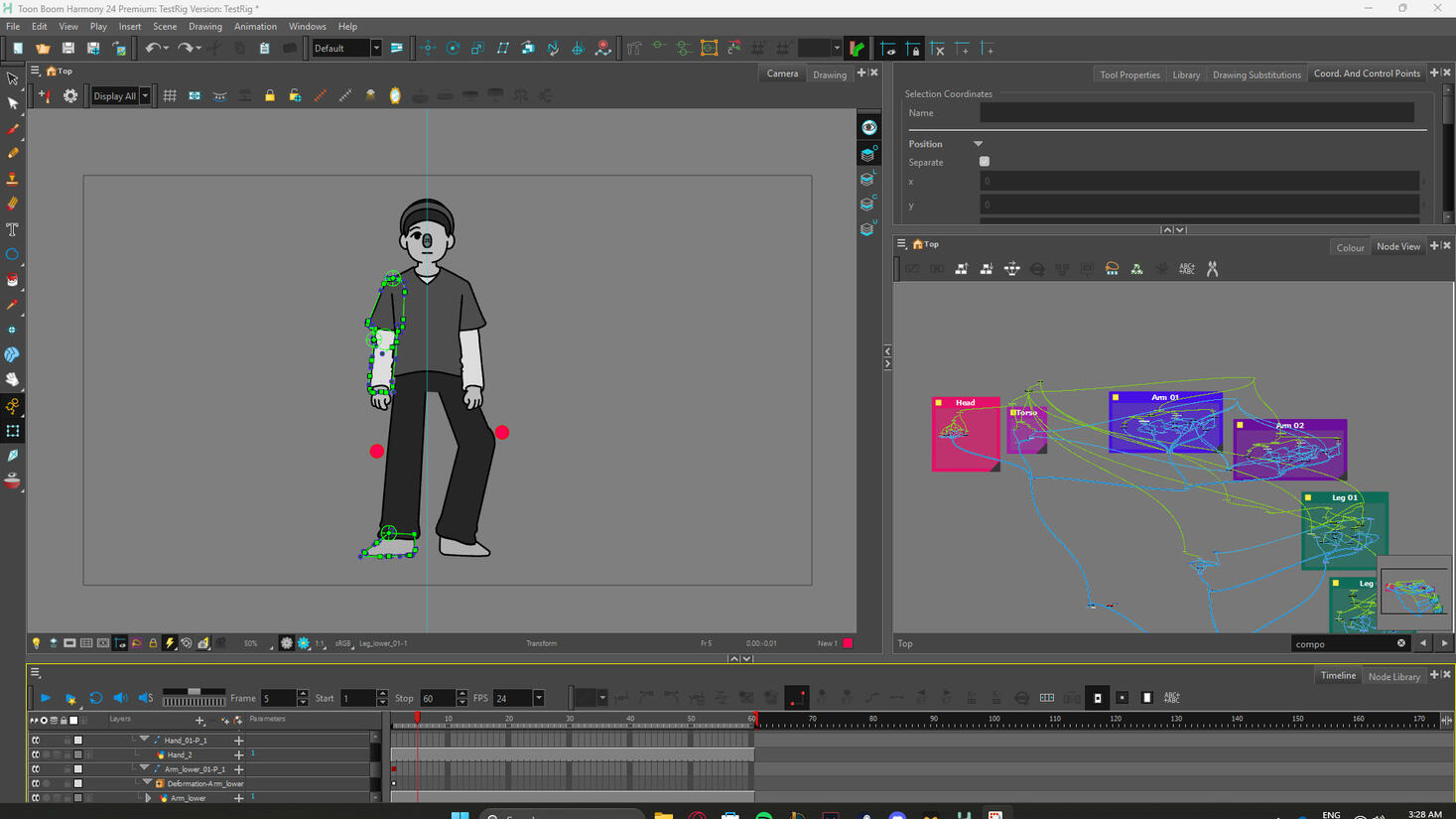Open the Scene menu

coord(165,27)
